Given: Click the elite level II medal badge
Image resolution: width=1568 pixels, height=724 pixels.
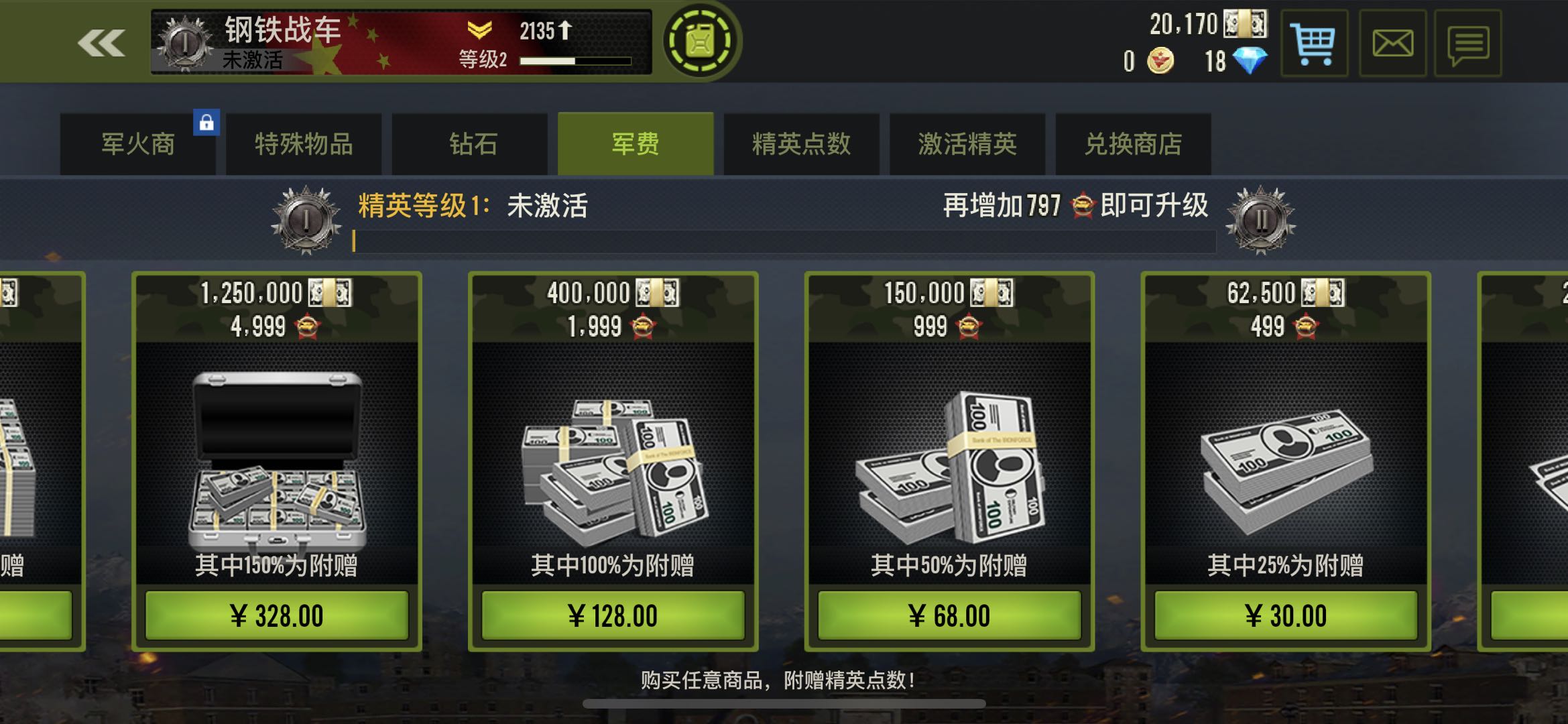Looking at the screenshot, I should click(x=1260, y=220).
